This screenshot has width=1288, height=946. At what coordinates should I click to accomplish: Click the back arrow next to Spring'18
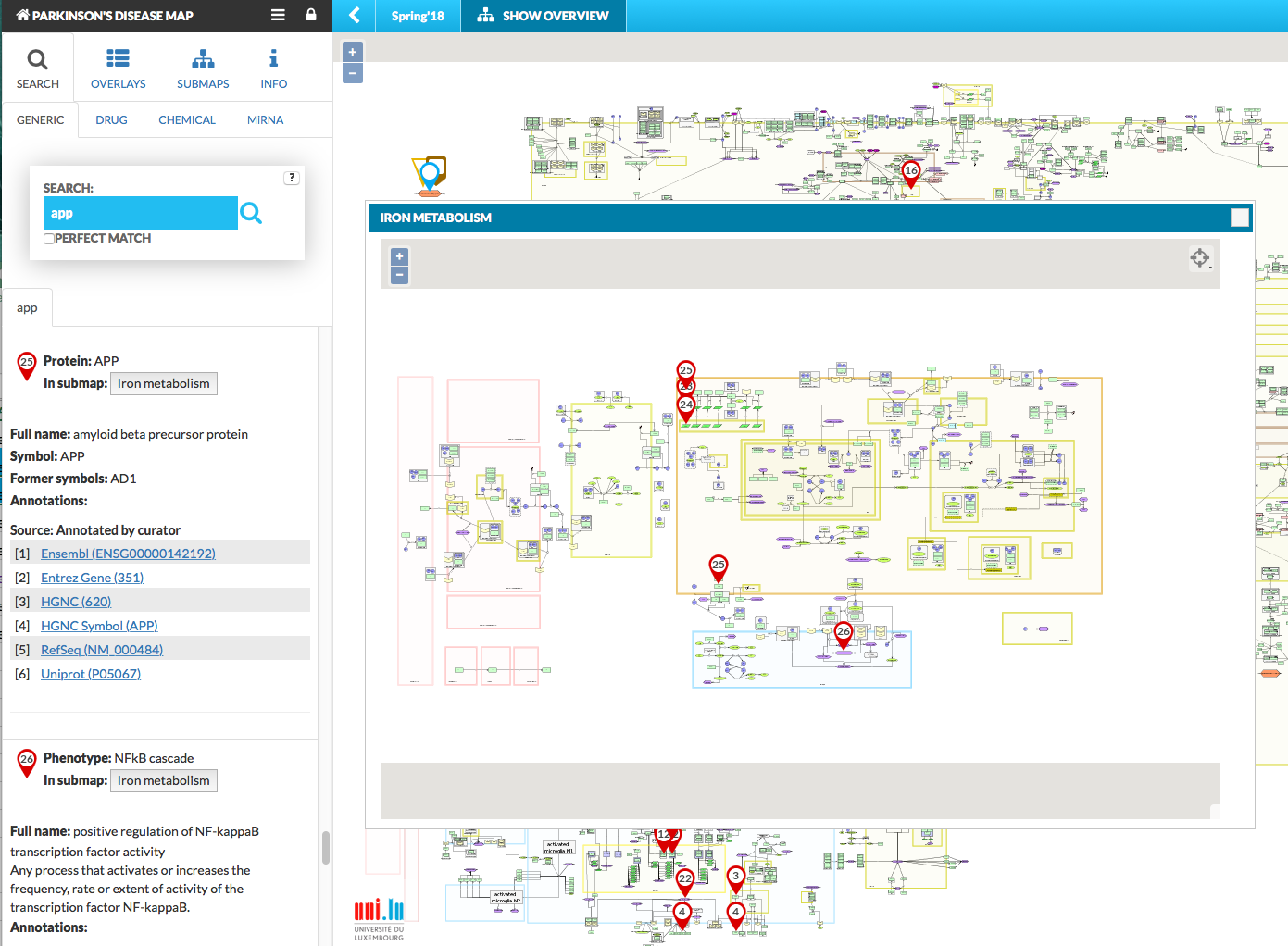point(354,16)
